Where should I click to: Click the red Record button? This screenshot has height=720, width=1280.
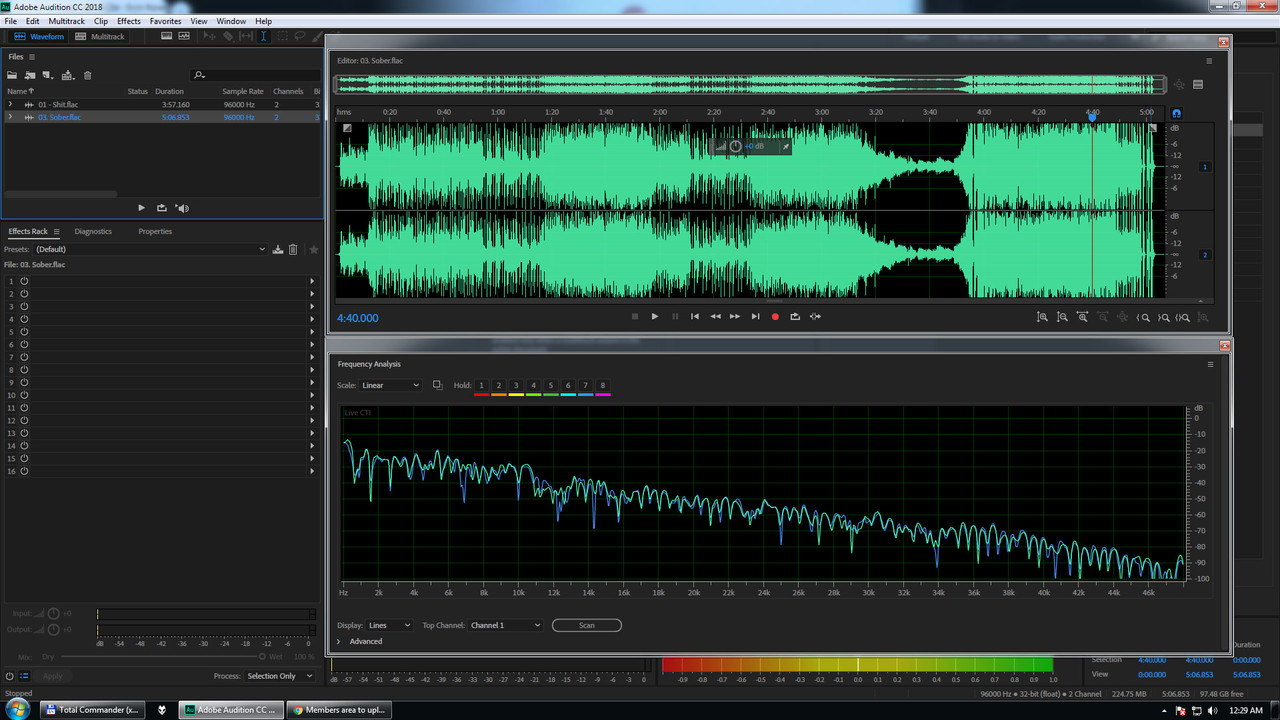775,316
